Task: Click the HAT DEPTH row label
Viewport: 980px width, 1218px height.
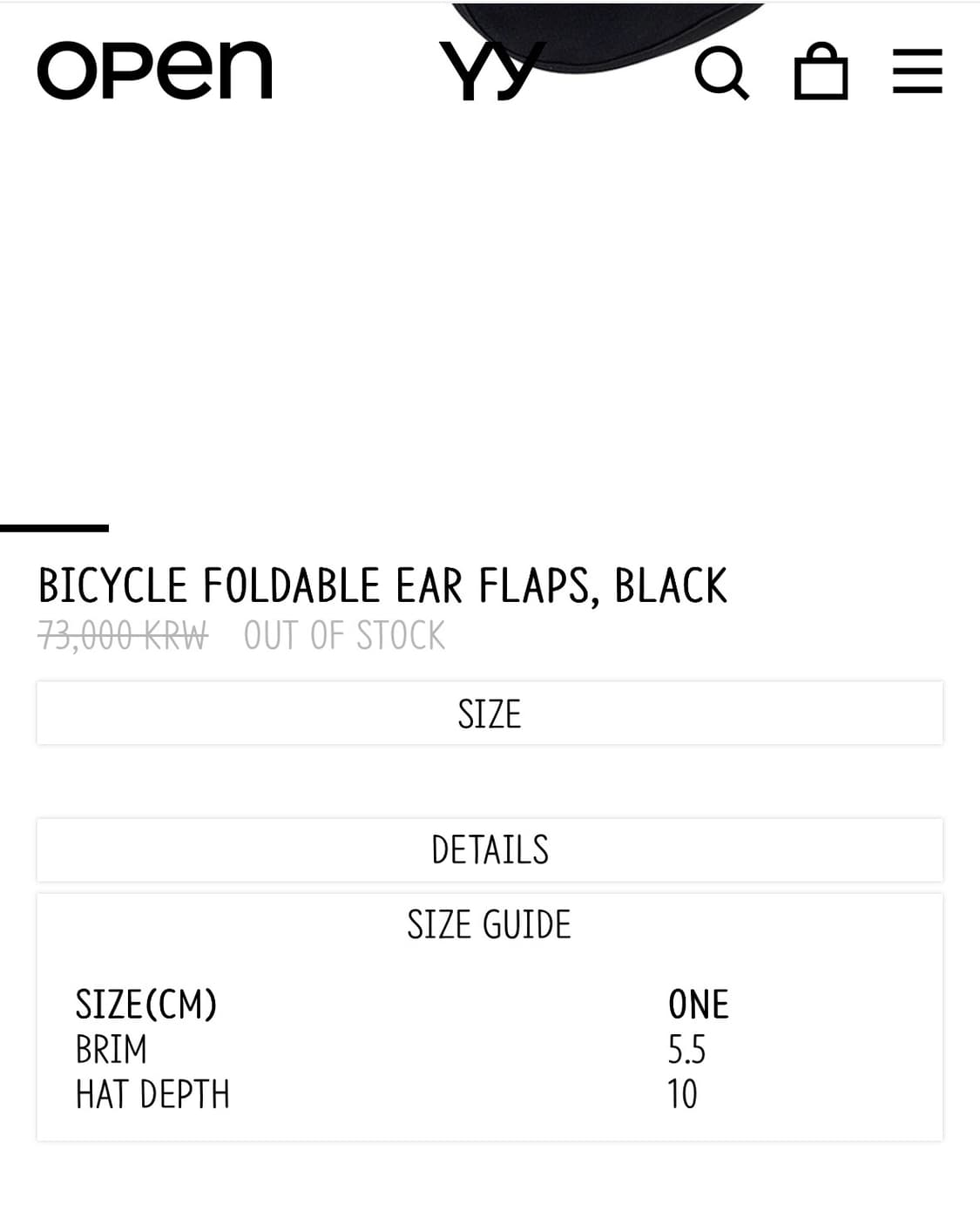Action: tap(152, 1095)
